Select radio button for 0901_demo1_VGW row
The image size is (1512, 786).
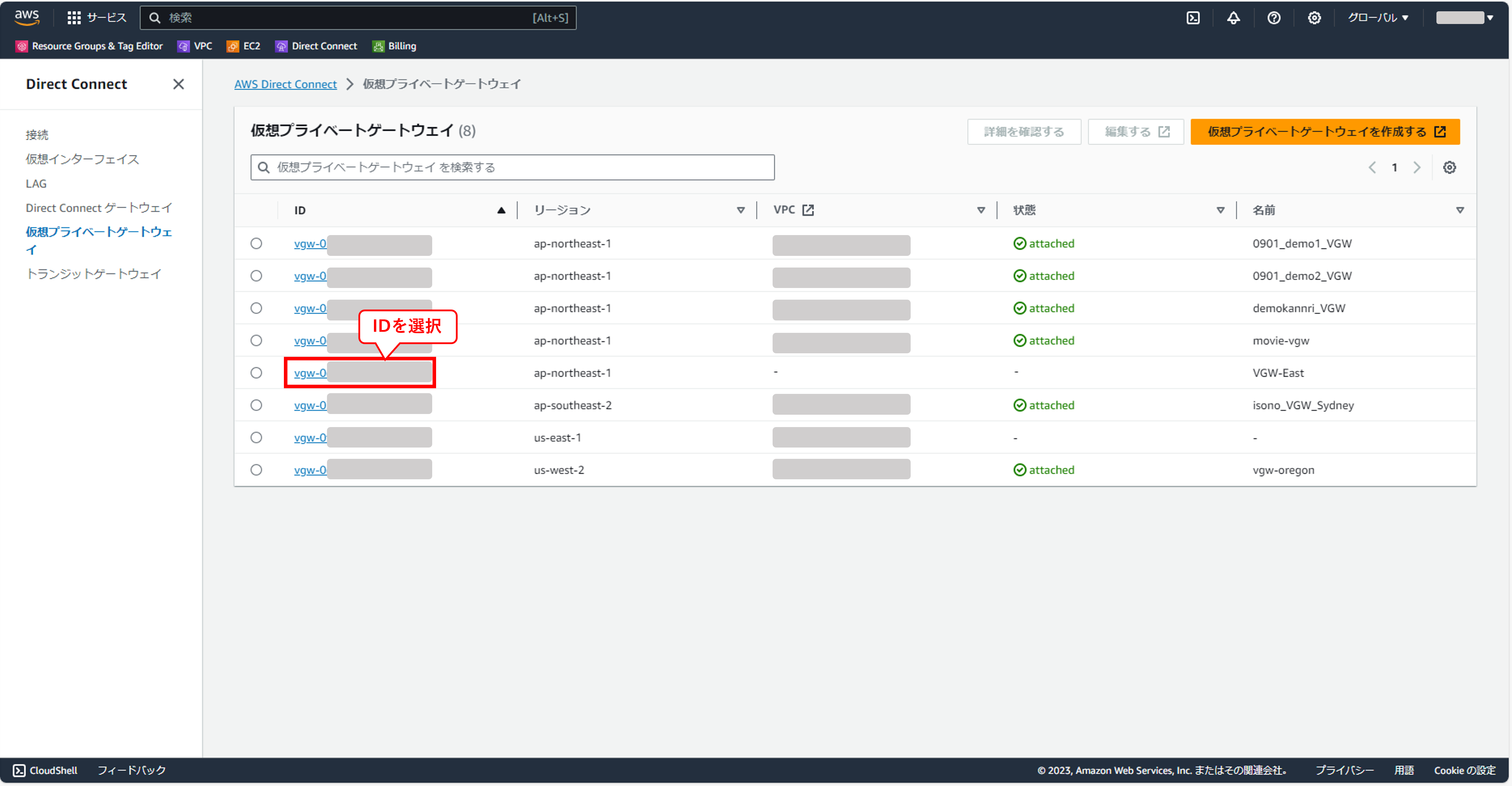click(256, 244)
